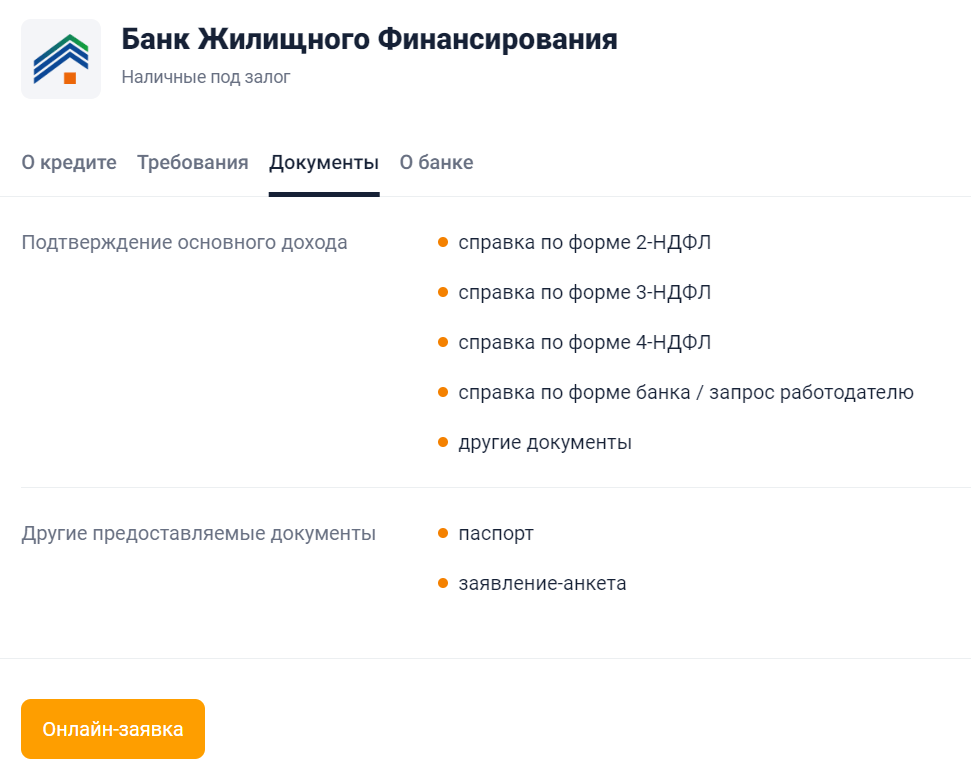The width and height of the screenshot is (971, 775).
Task: Click «другие документы» list item
Action: (x=545, y=442)
